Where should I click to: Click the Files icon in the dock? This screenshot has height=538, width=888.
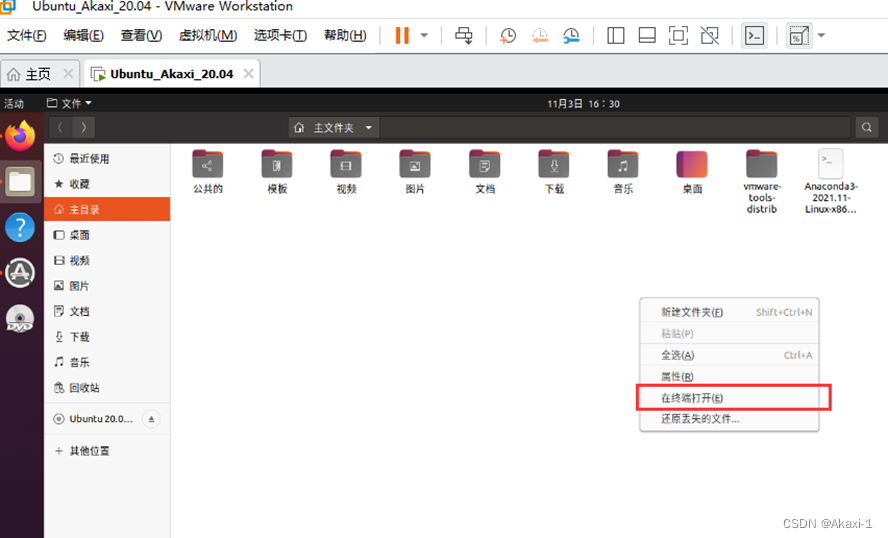pos(20,182)
